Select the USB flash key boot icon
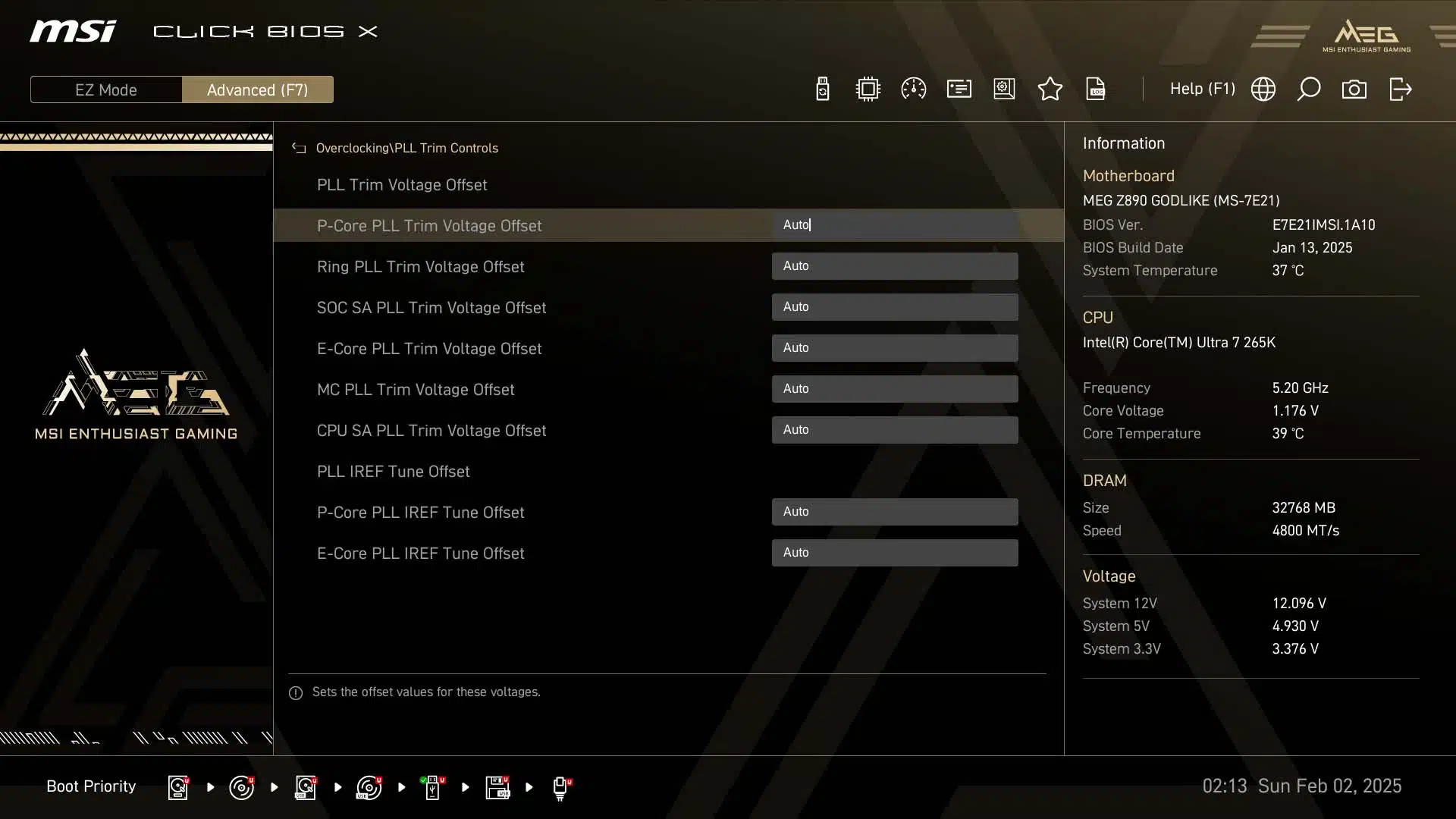The height and width of the screenshot is (819, 1456). point(432,787)
